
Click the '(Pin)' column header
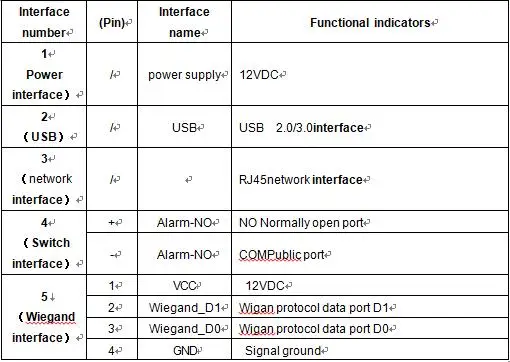pyautogui.click(x=112, y=22)
